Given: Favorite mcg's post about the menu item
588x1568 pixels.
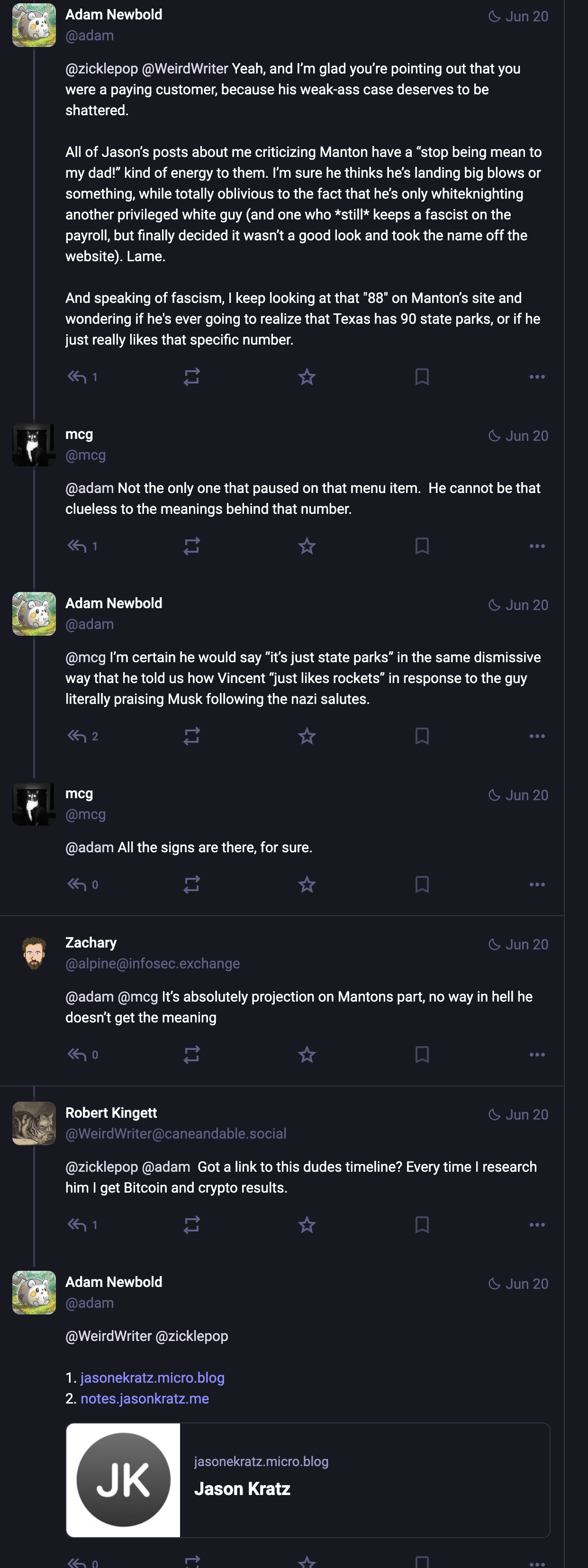Looking at the screenshot, I should click(x=307, y=546).
